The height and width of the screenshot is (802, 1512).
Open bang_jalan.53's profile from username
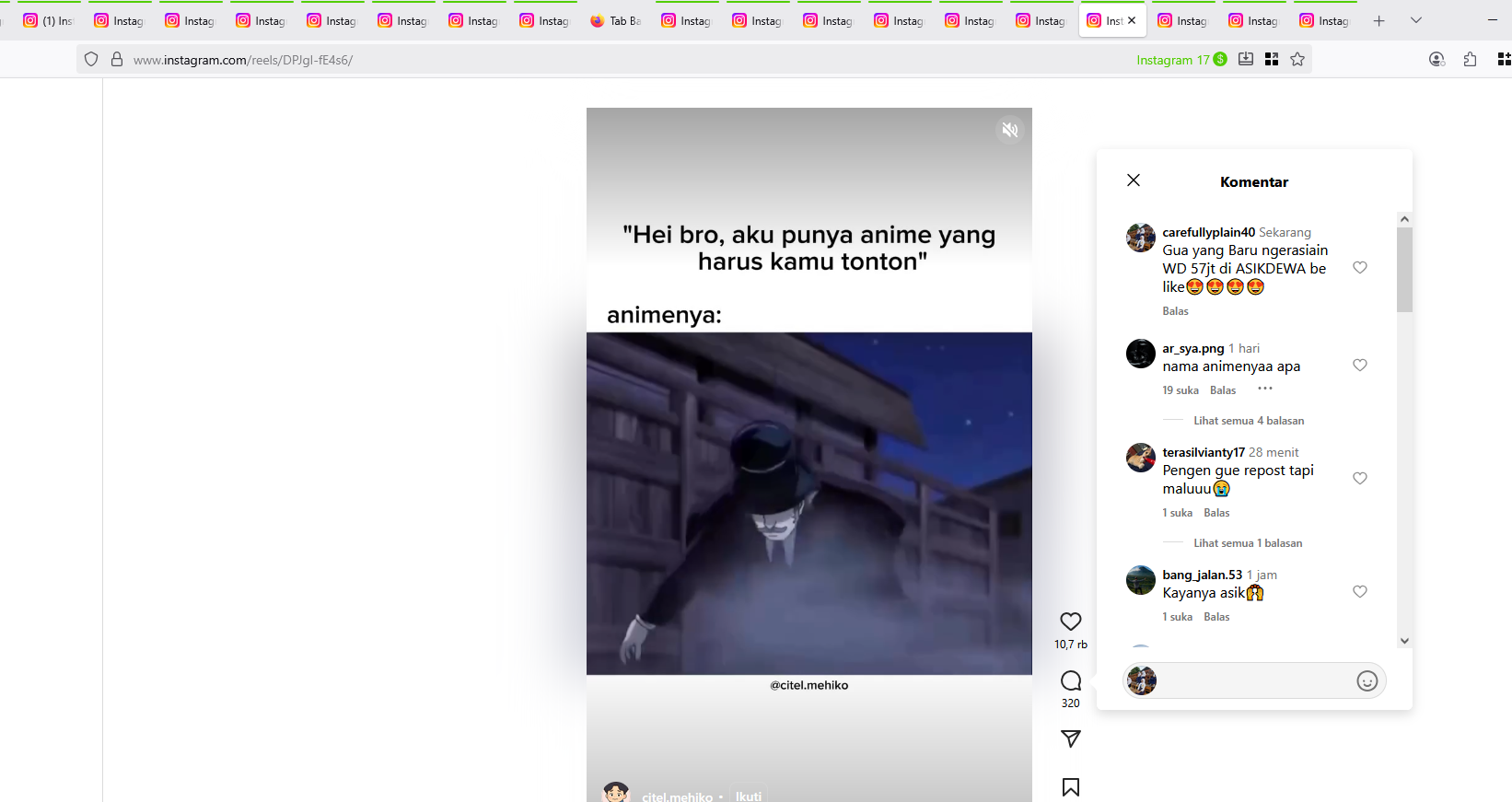click(1202, 575)
